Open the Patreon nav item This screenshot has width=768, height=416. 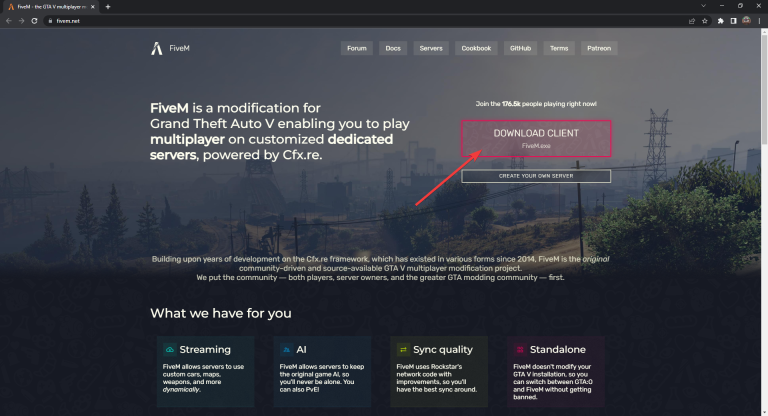(x=599, y=49)
